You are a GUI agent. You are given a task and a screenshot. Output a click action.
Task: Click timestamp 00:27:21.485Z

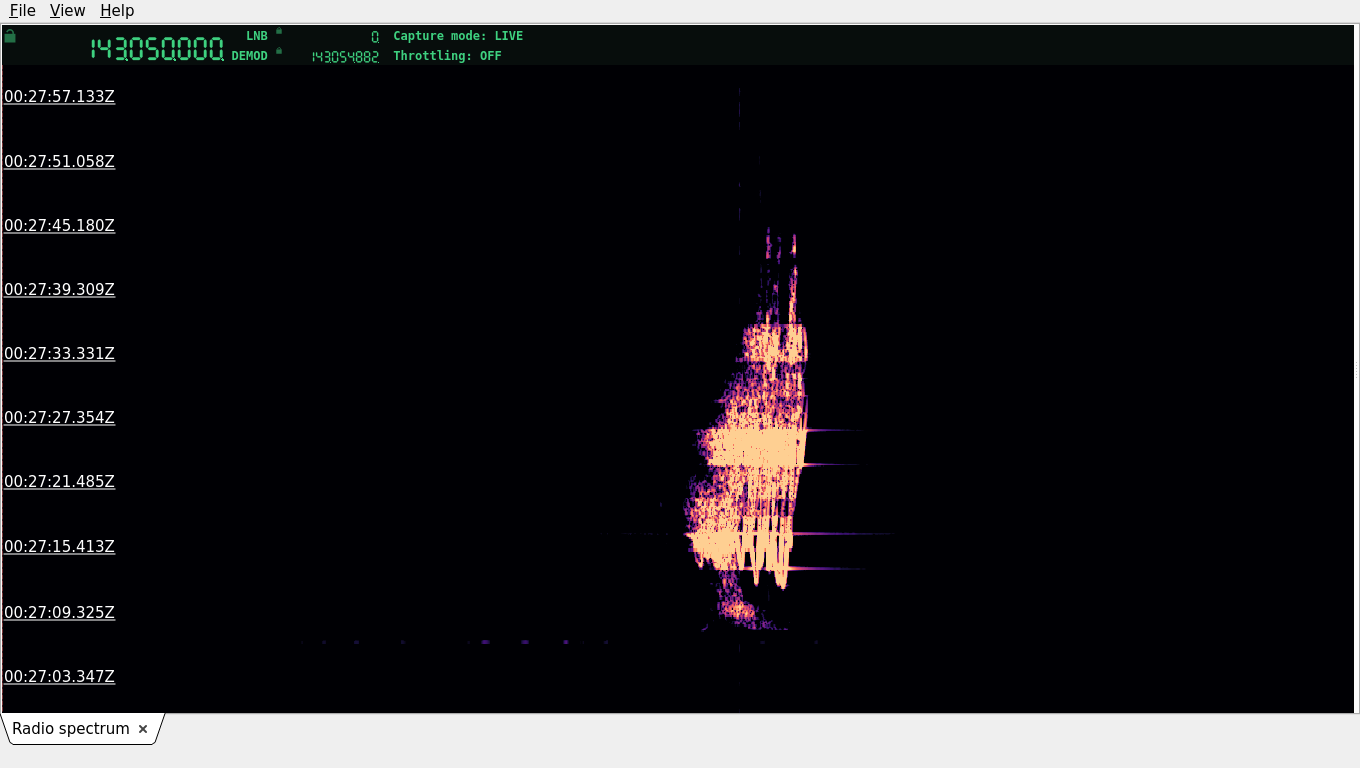tap(60, 482)
